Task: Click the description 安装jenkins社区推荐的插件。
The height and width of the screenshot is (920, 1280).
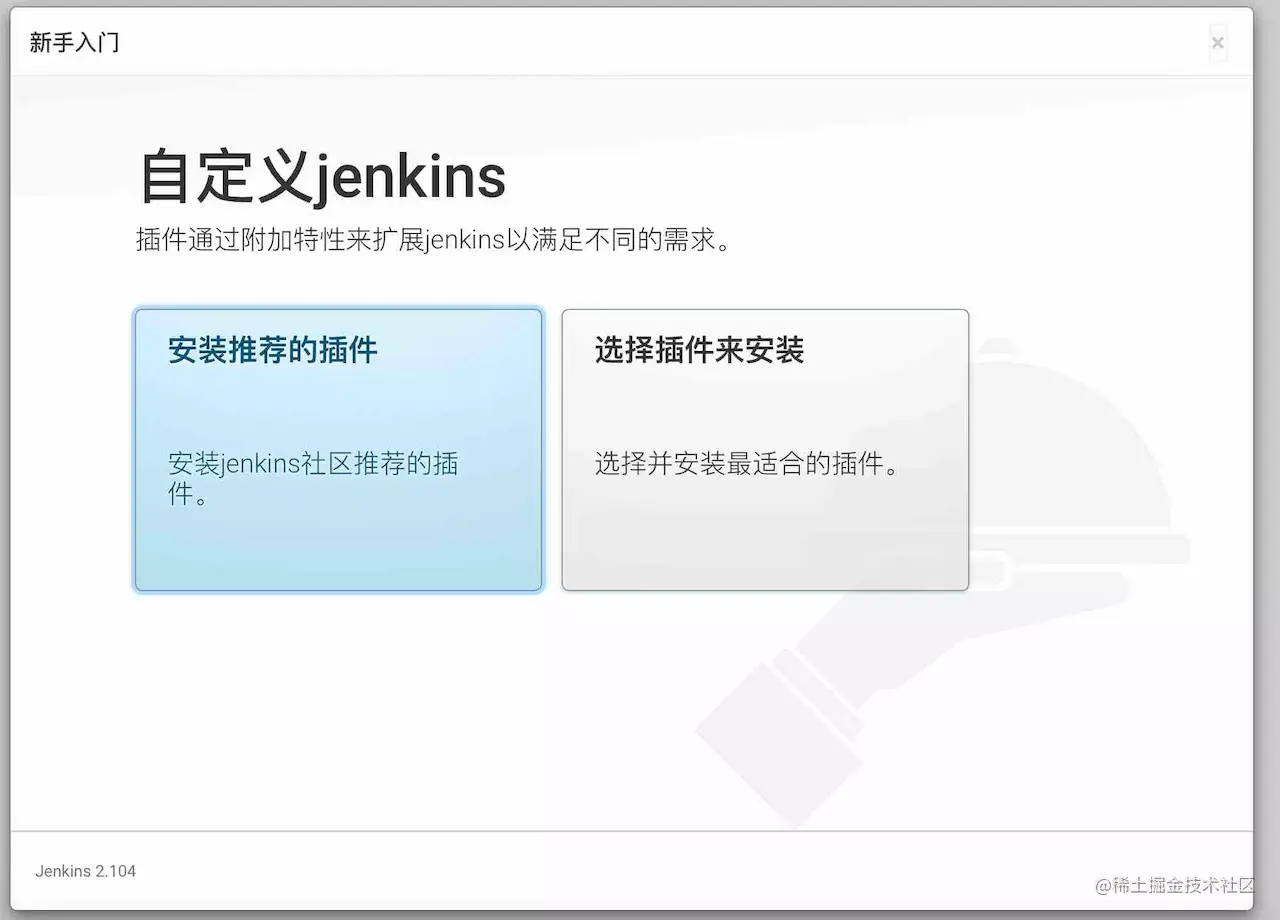Action: [313, 479]
